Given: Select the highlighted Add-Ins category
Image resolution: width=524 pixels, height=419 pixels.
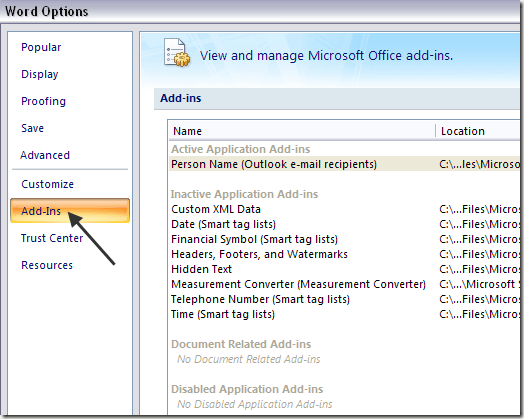Looking at the screenshot, I should click(x=70, y=211).
